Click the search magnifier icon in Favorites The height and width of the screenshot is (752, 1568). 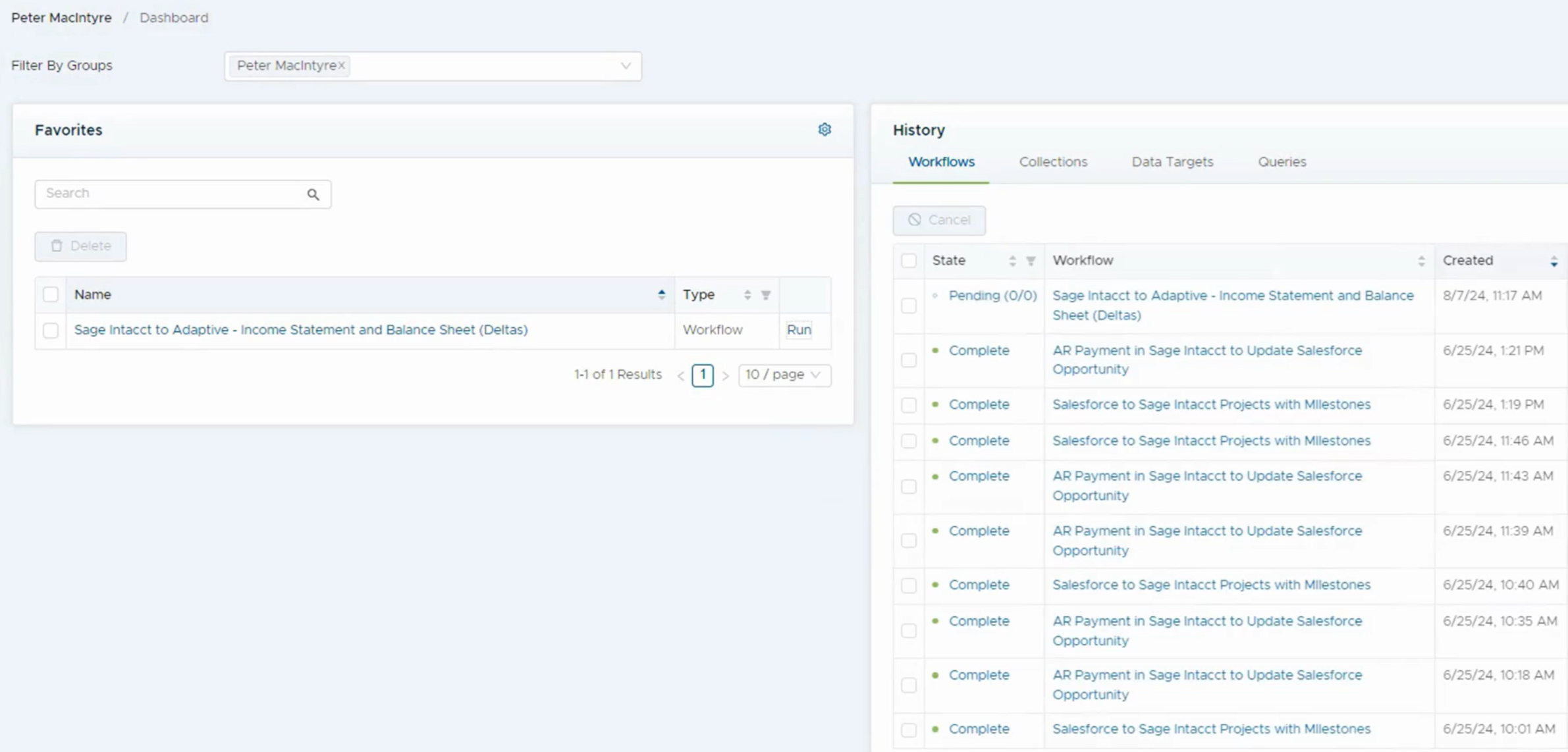[x=313, y=194]
